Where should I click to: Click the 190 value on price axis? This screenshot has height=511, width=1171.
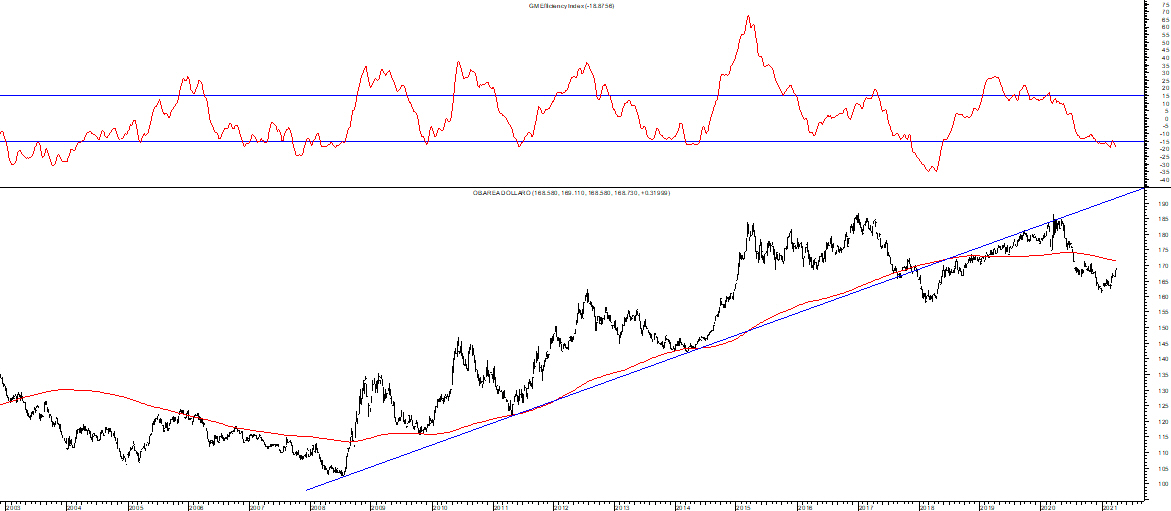point(1162,203)
